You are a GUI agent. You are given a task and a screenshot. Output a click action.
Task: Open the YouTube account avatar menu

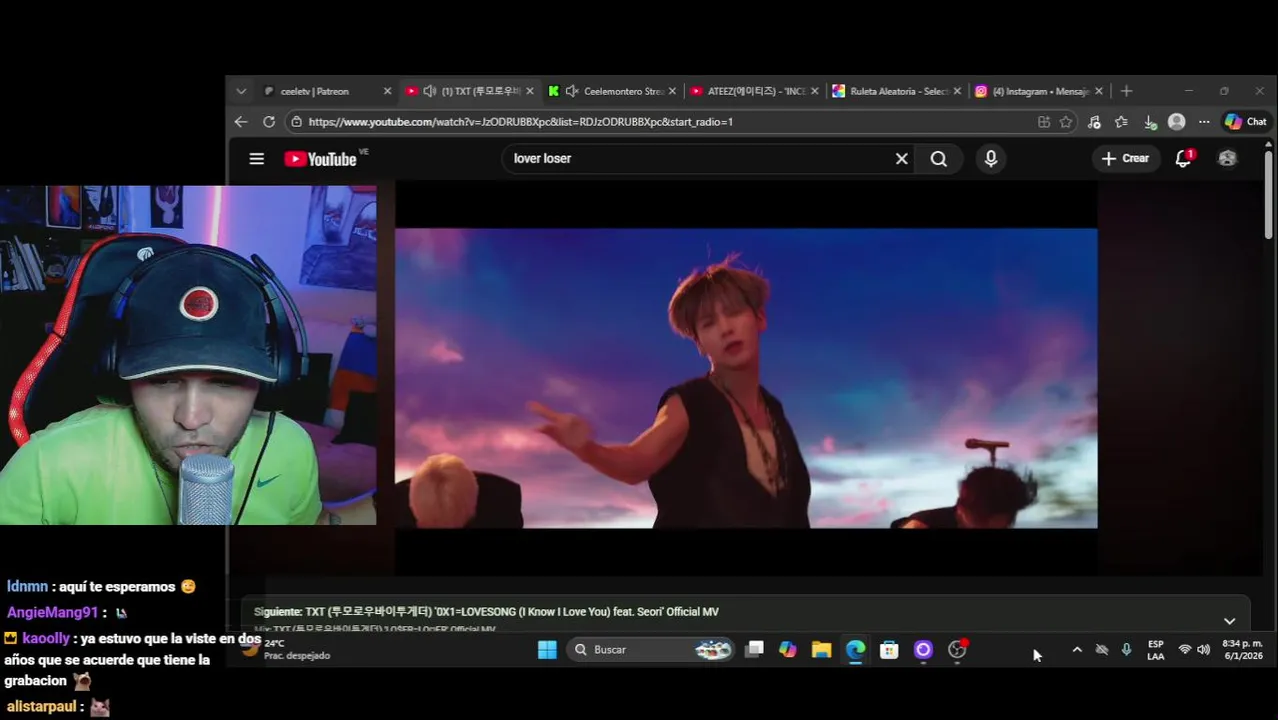pos(1228,158)
